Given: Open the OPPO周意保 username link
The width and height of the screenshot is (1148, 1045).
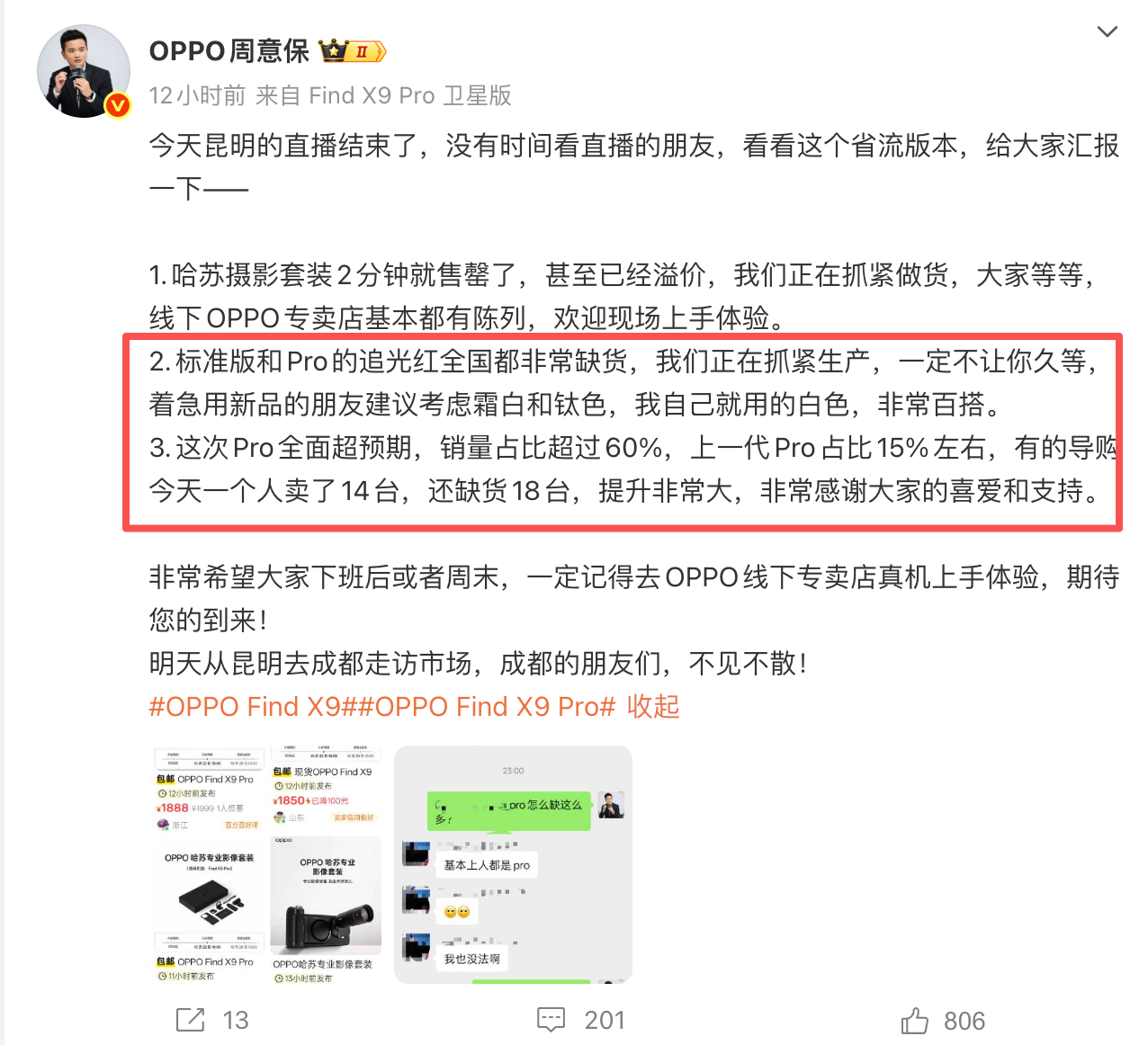Looking at the screenshot, I should [x=229, y=51].
